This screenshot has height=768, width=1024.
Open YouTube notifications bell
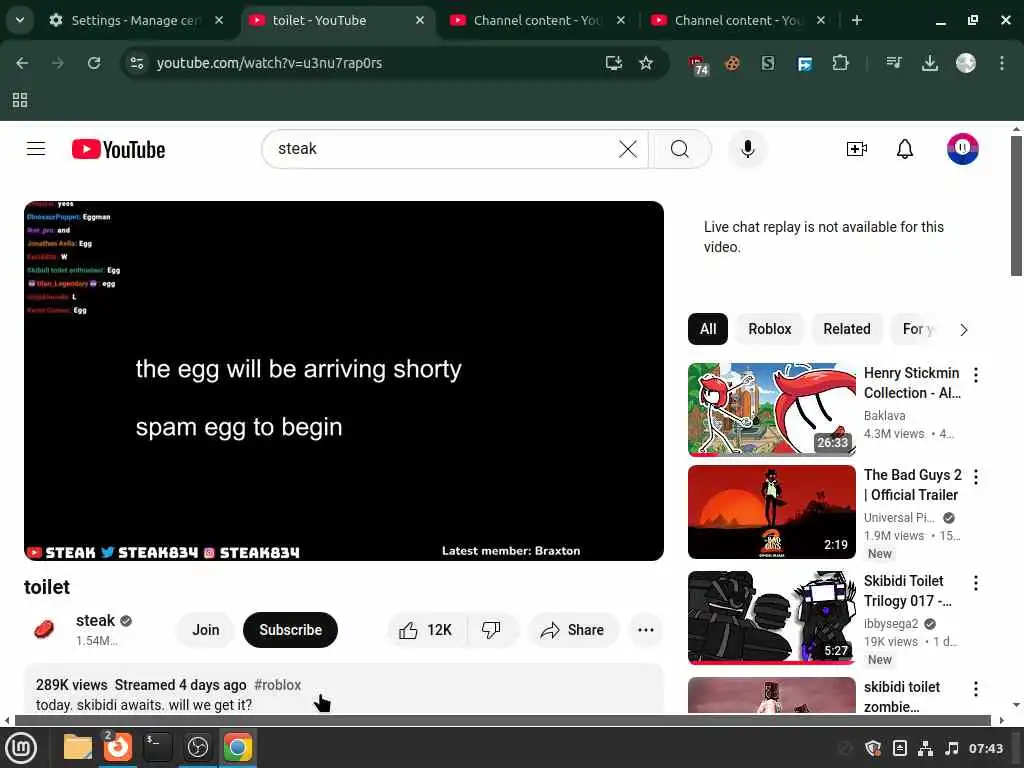click(x=904, y=149)
